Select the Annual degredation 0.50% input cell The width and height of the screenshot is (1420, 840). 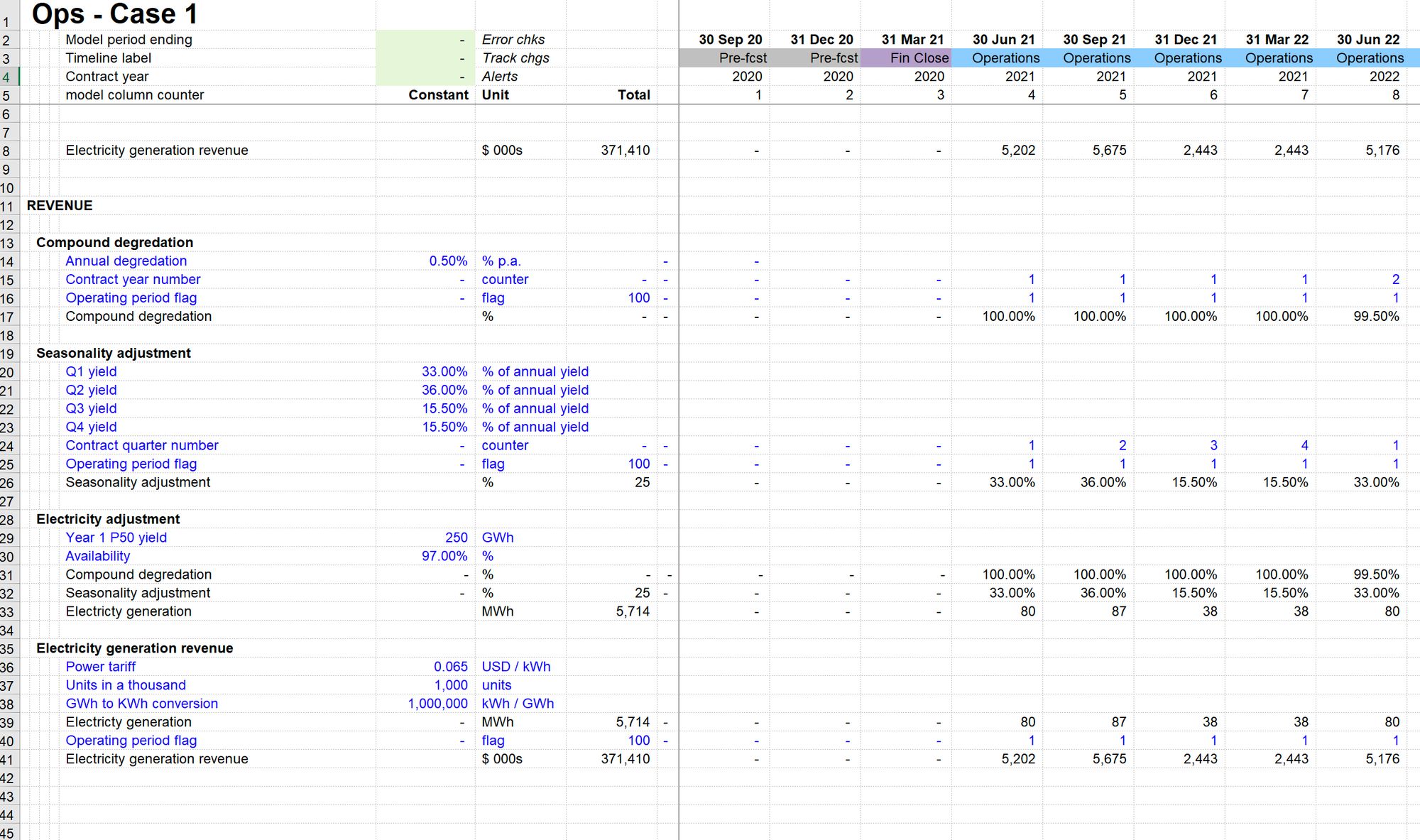[447, 261]
